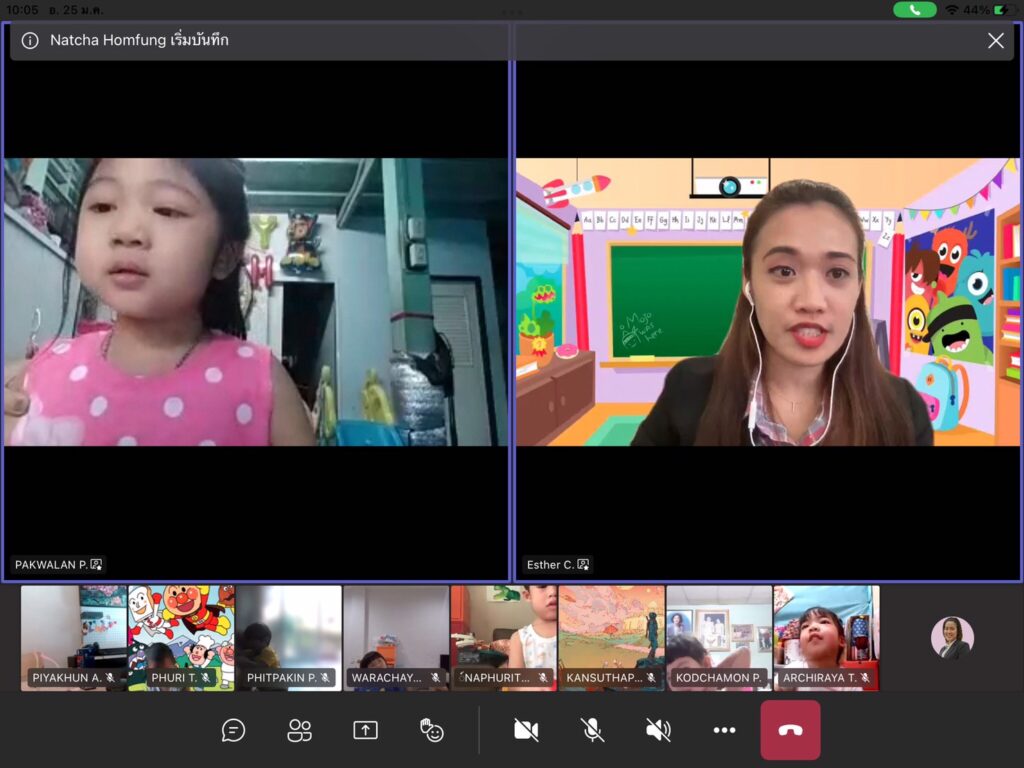Unmute the microphone
The height and width of the screenshot is (768, 1024).
(x=593, y=730)
